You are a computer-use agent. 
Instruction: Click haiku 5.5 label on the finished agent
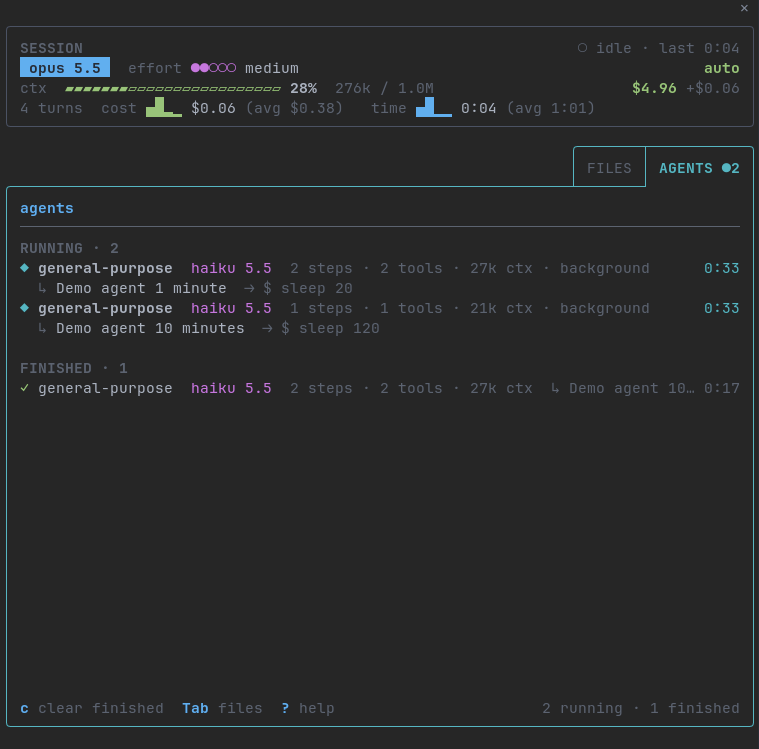click(x=231, y=388)
